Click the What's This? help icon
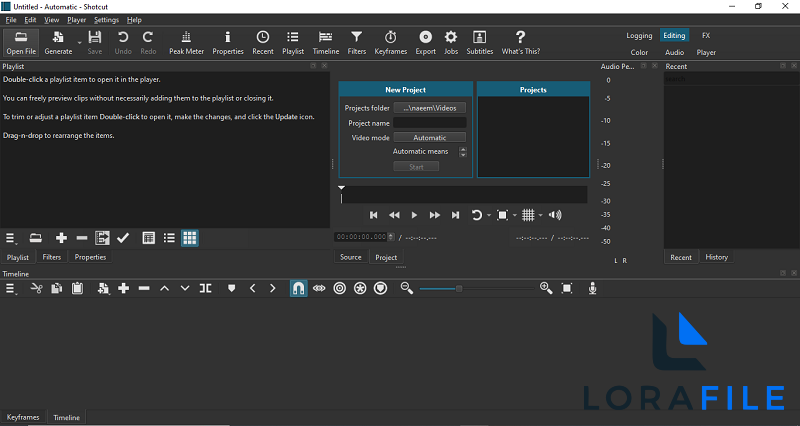800x426 pixels. [x=520, y=43]
